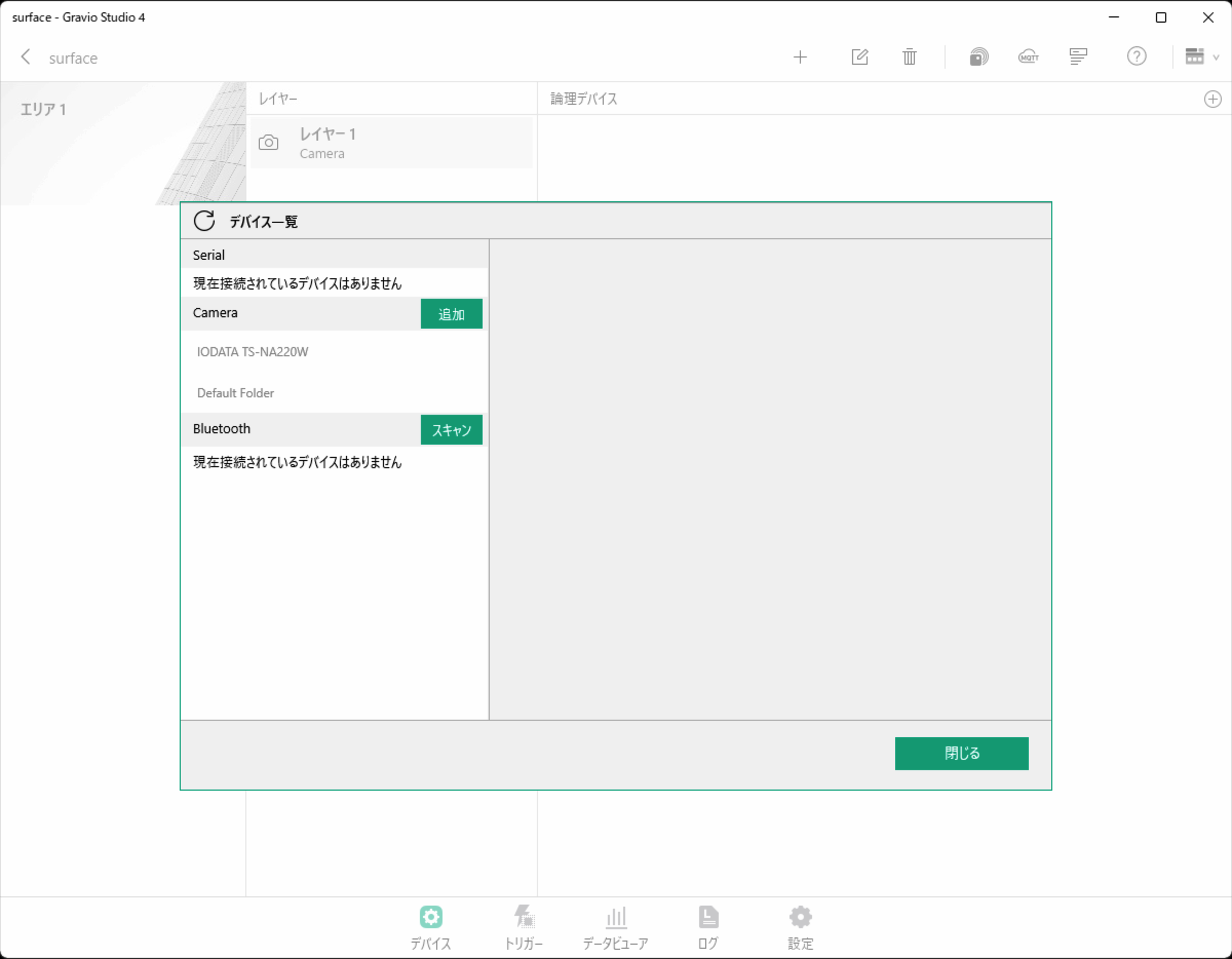This screenshot has height=959, width=1232.
Task: Click the 閉じる button
Action: (x=961, y=753)
